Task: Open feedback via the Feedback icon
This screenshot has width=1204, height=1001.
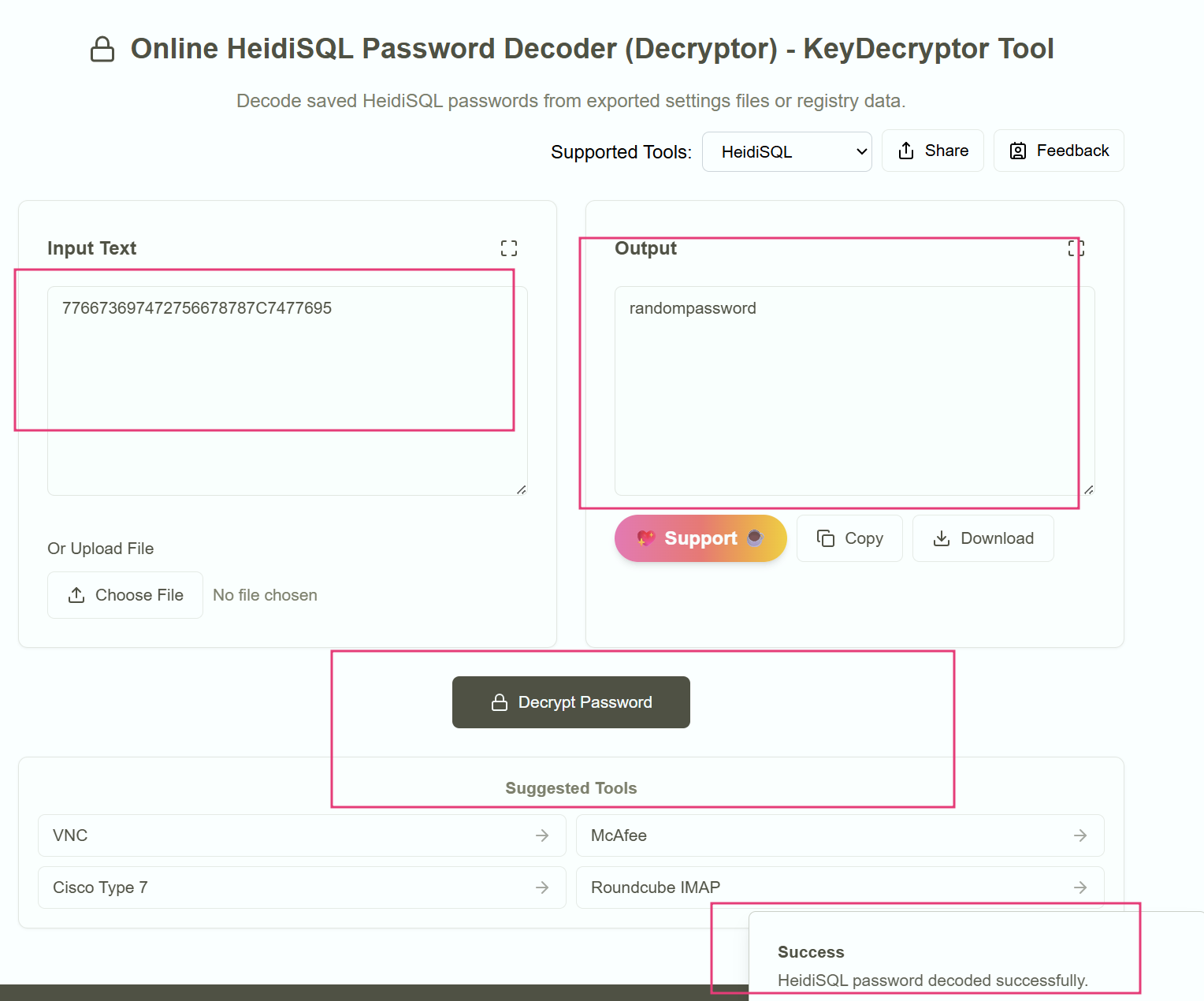Action: pyautogui.click(x=1017, y=151)
